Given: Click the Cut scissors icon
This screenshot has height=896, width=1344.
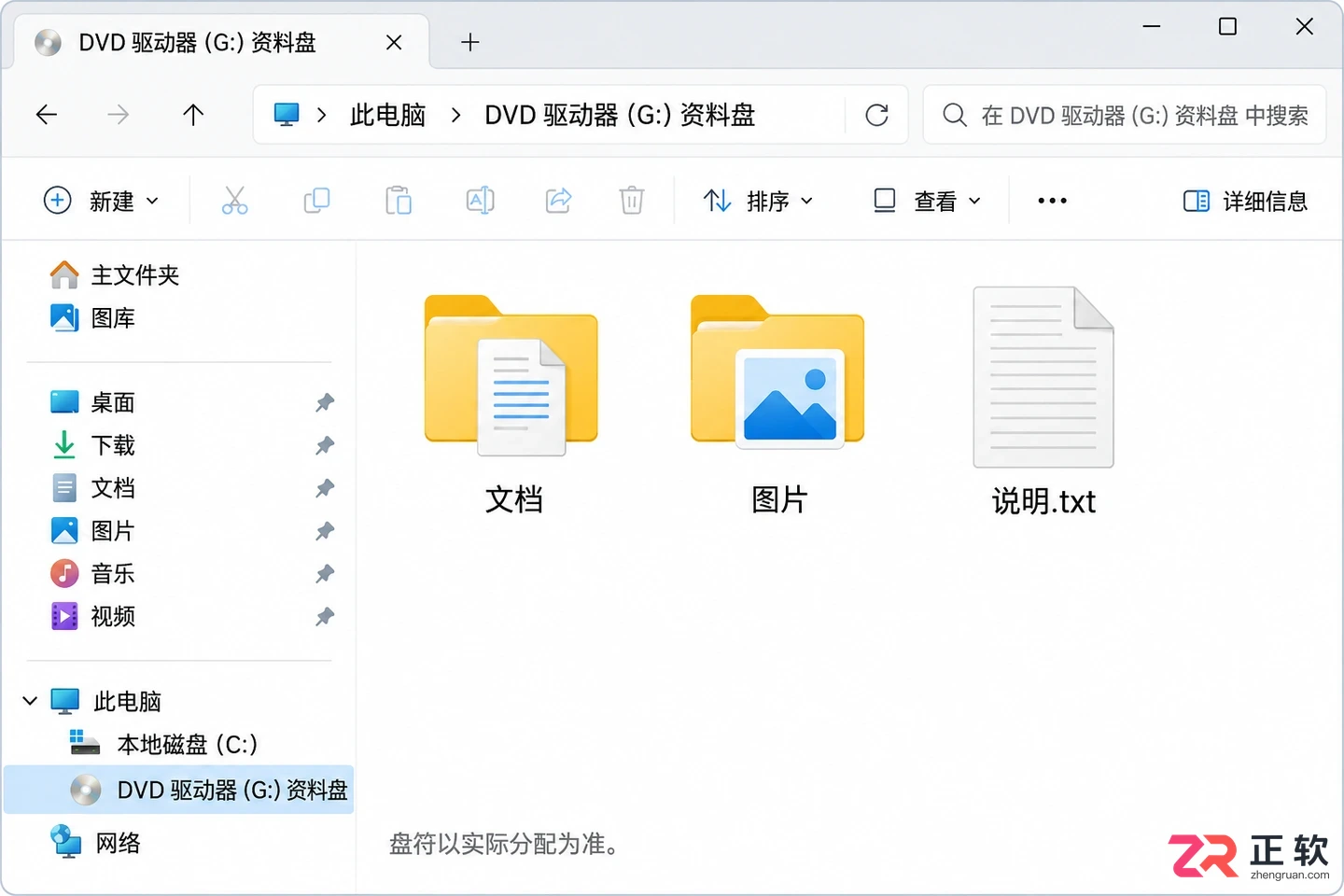Looking at the screenshot, I should (234, 201).
